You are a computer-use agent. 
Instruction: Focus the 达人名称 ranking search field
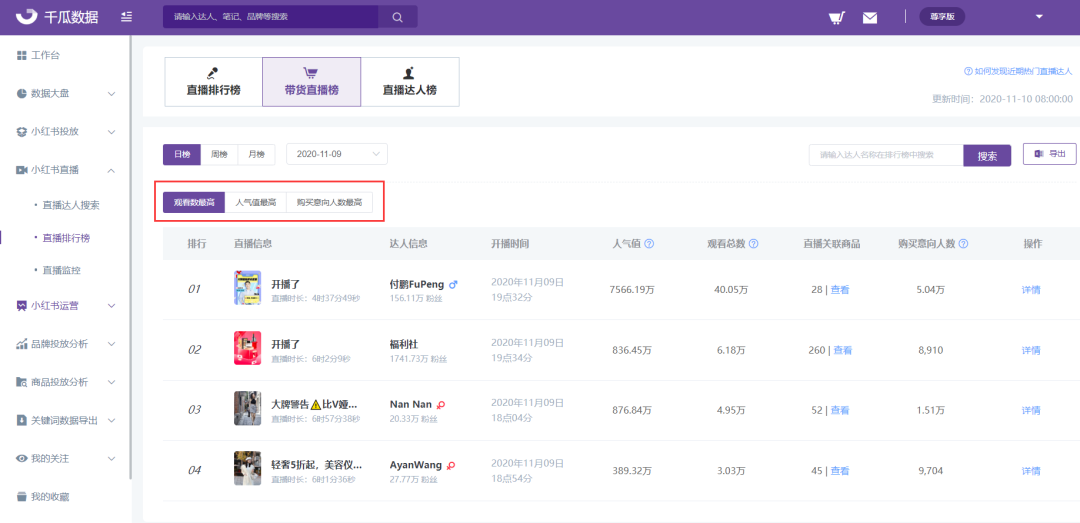pos(886,156)
